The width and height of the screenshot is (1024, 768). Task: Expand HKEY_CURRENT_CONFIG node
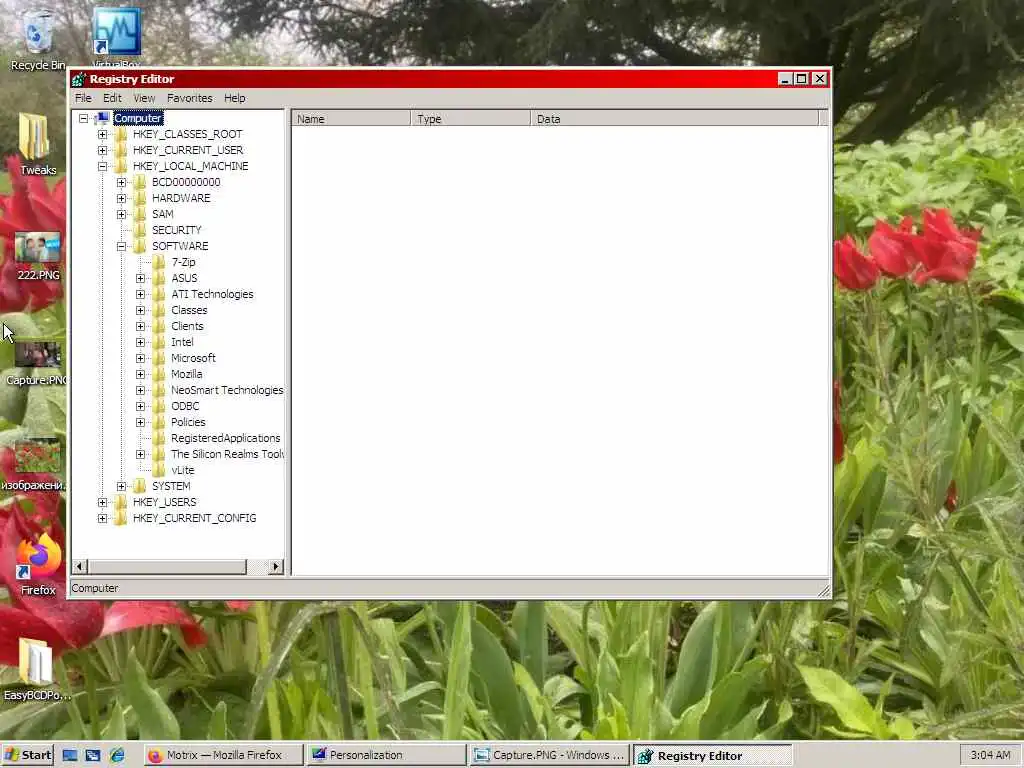tap(103, 519)
